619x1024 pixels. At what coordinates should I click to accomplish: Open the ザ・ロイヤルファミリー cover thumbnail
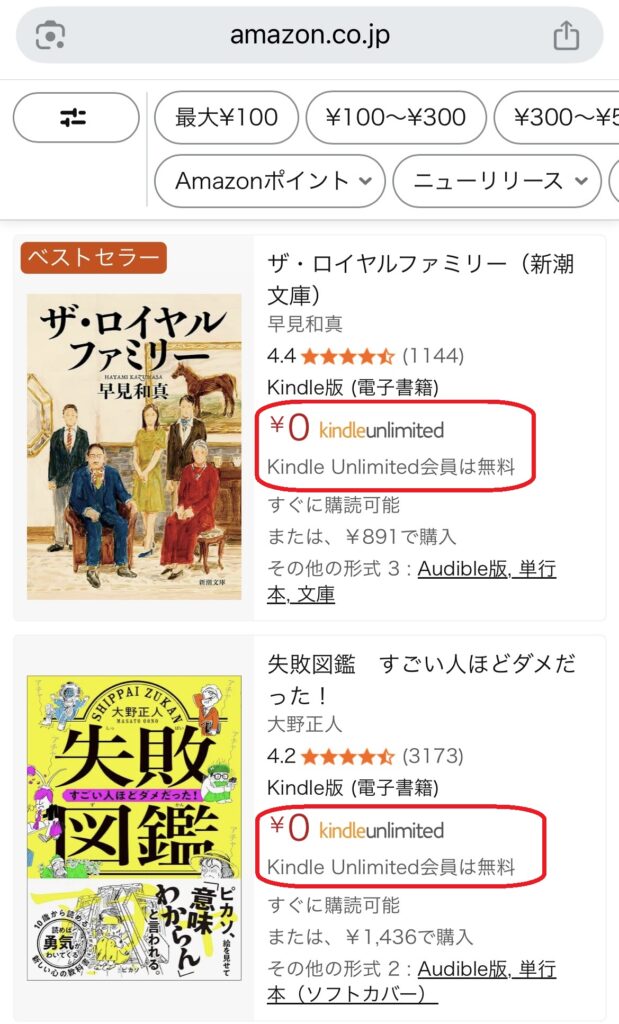coord(134,445)
